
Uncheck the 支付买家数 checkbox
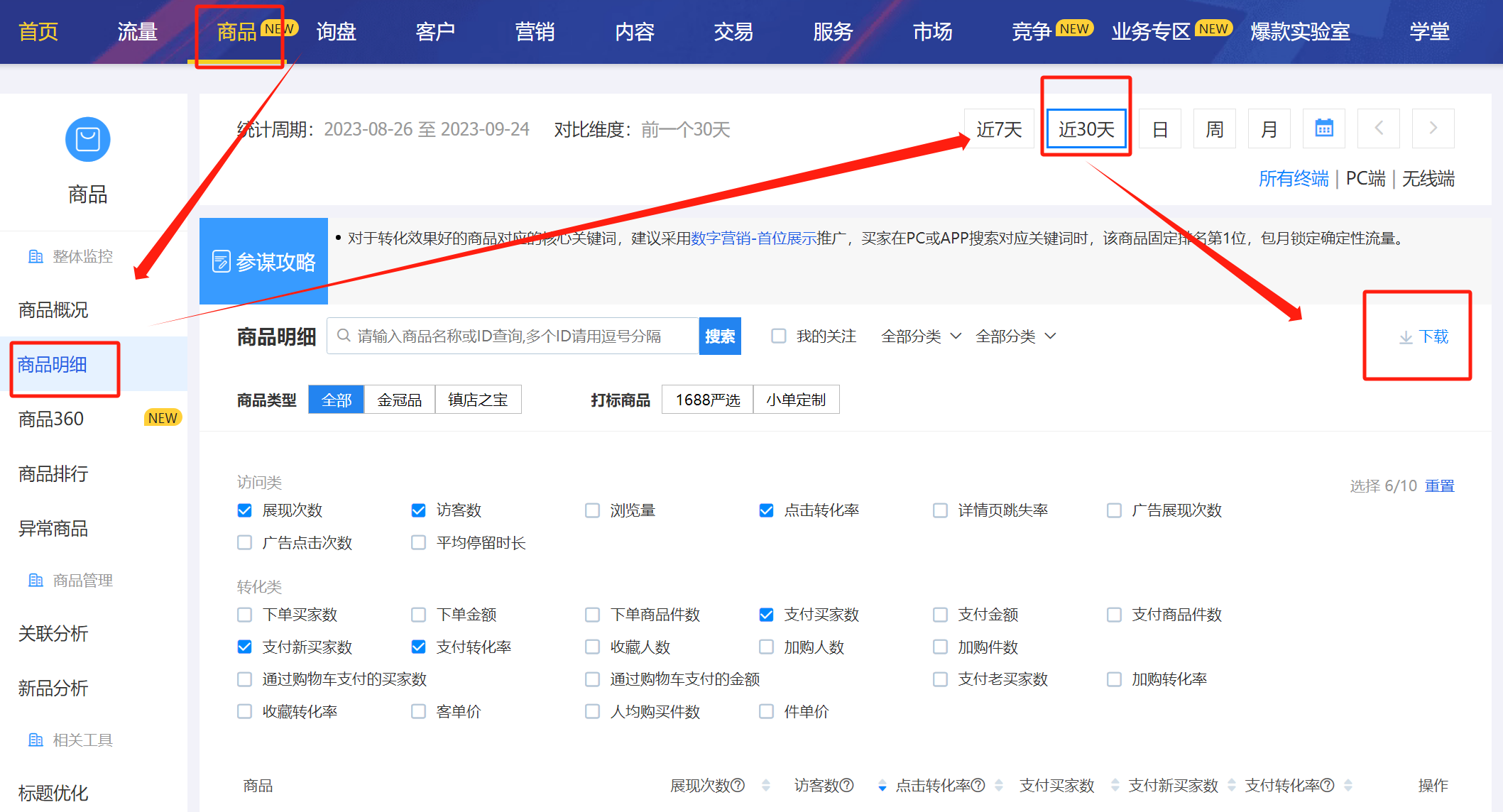pos(766,615)
